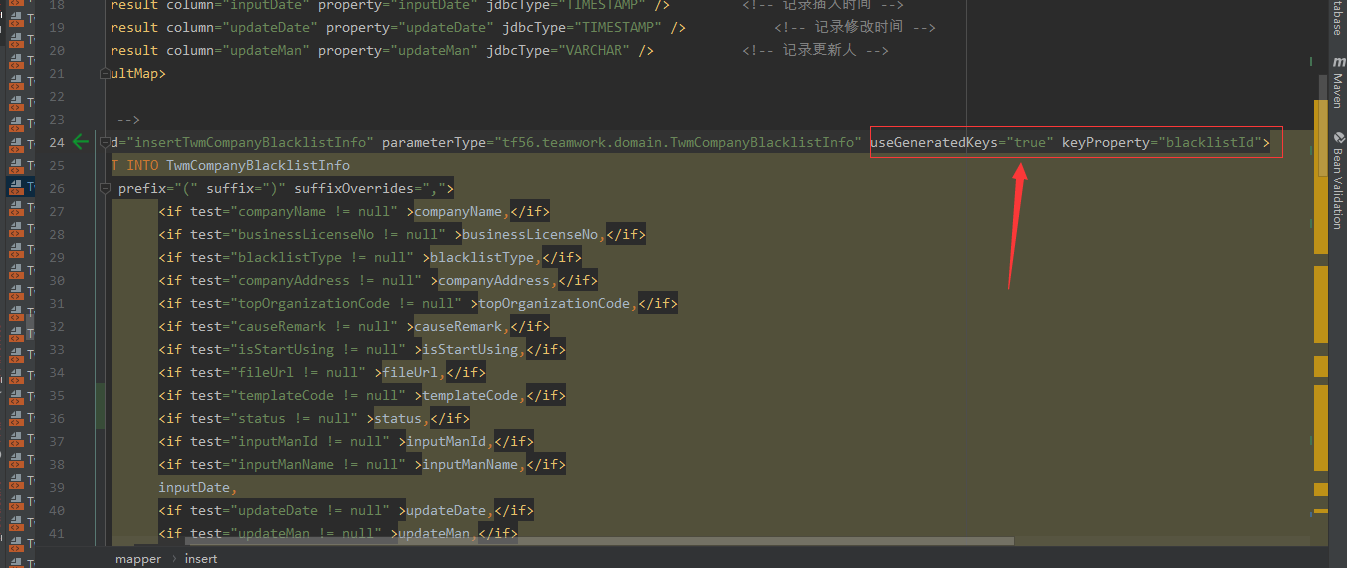Click 'updateDate,' on line 40
This screenshot has width=1347, height=568.
[x=450, y=510]
